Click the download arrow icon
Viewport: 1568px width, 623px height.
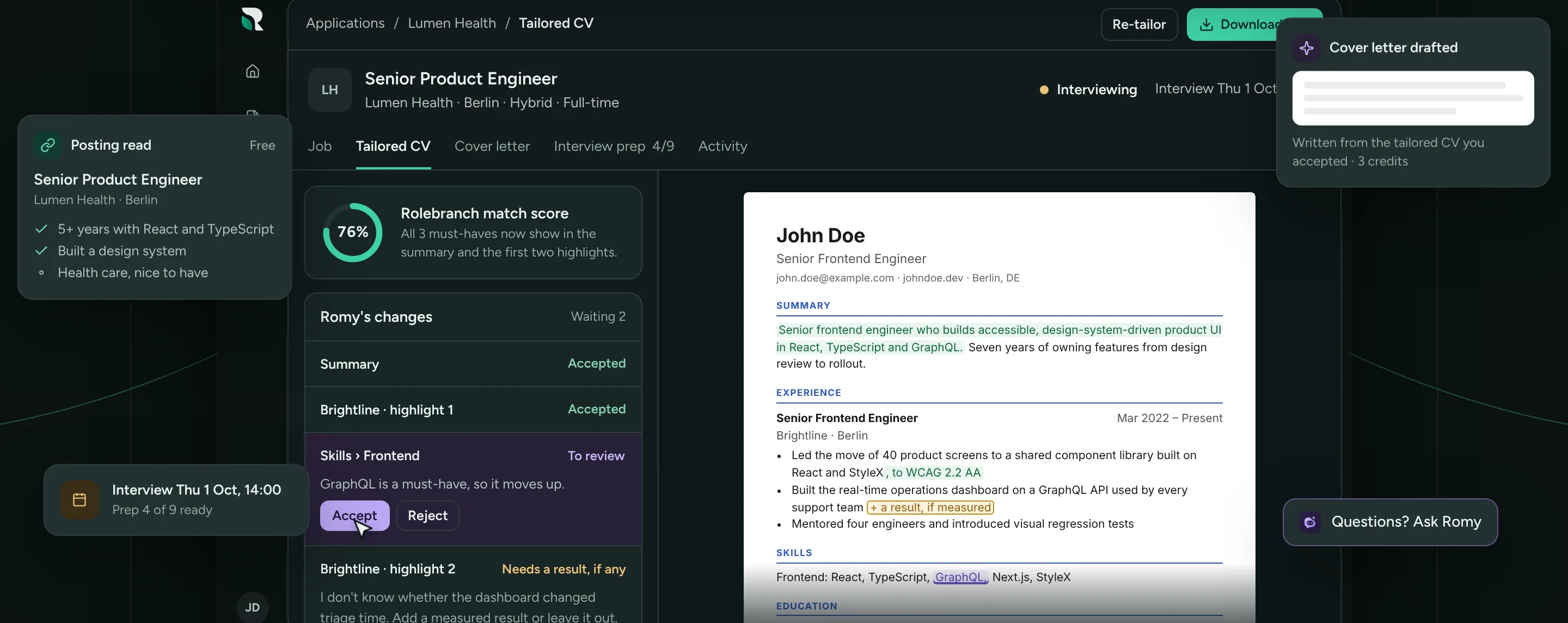click(1206, 25)
